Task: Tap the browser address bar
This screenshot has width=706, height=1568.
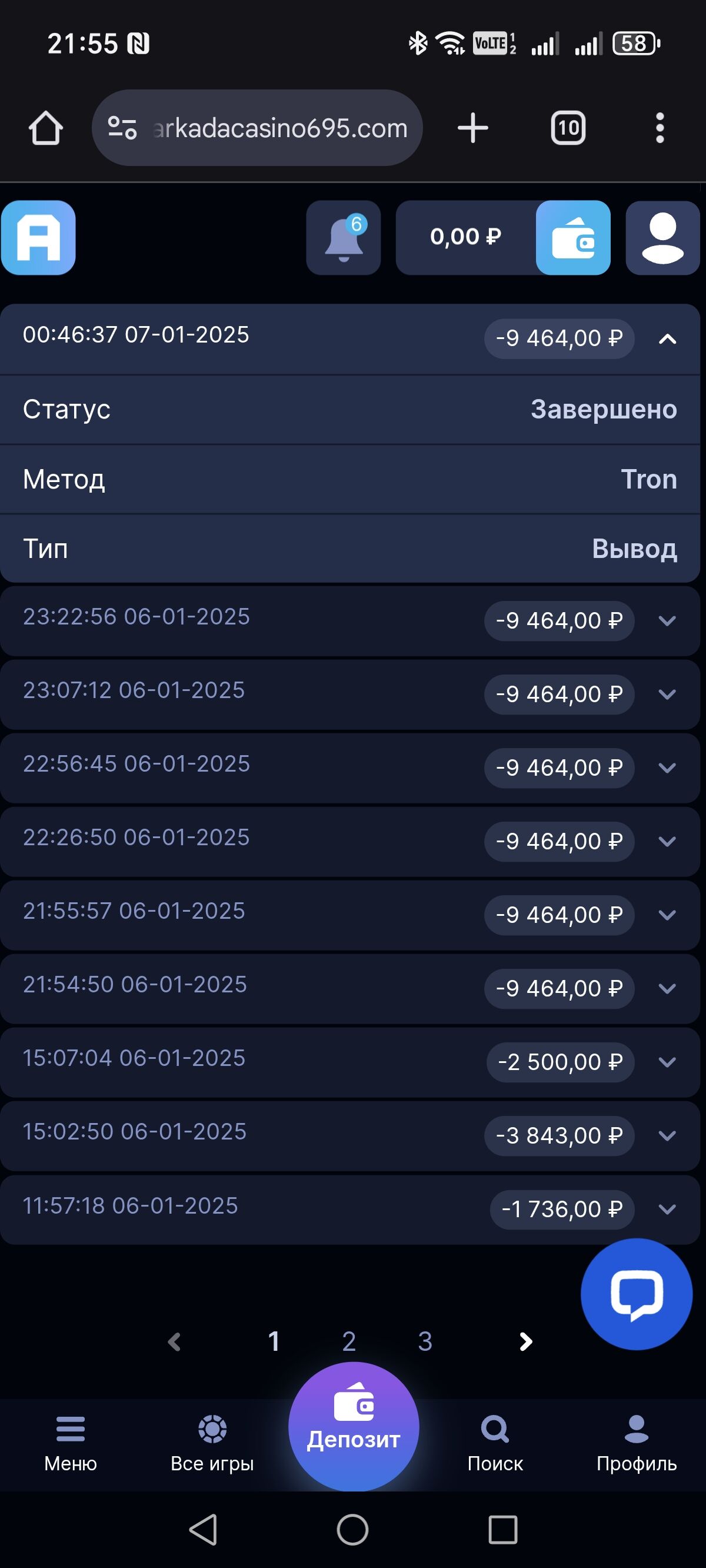Action: (268, 128)
